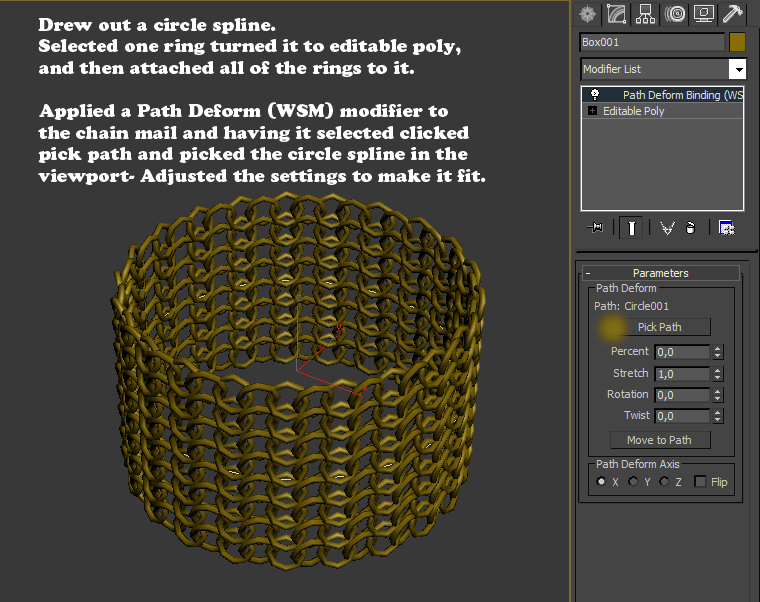The image size is (760, 602).
Task: Expand the Editable Poly stack entry
Action: 593,111
